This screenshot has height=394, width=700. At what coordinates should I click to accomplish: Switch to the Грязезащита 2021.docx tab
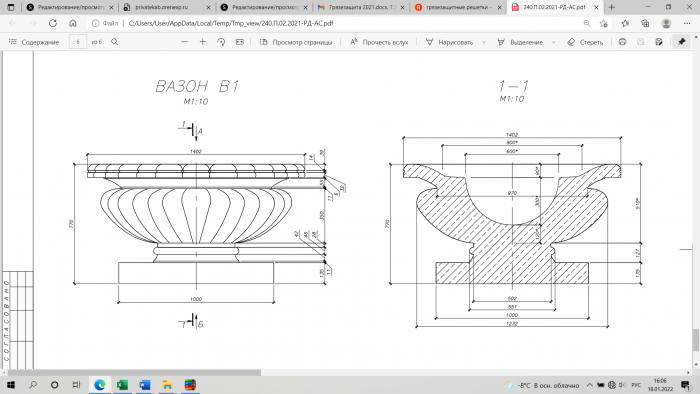point(361,7)
